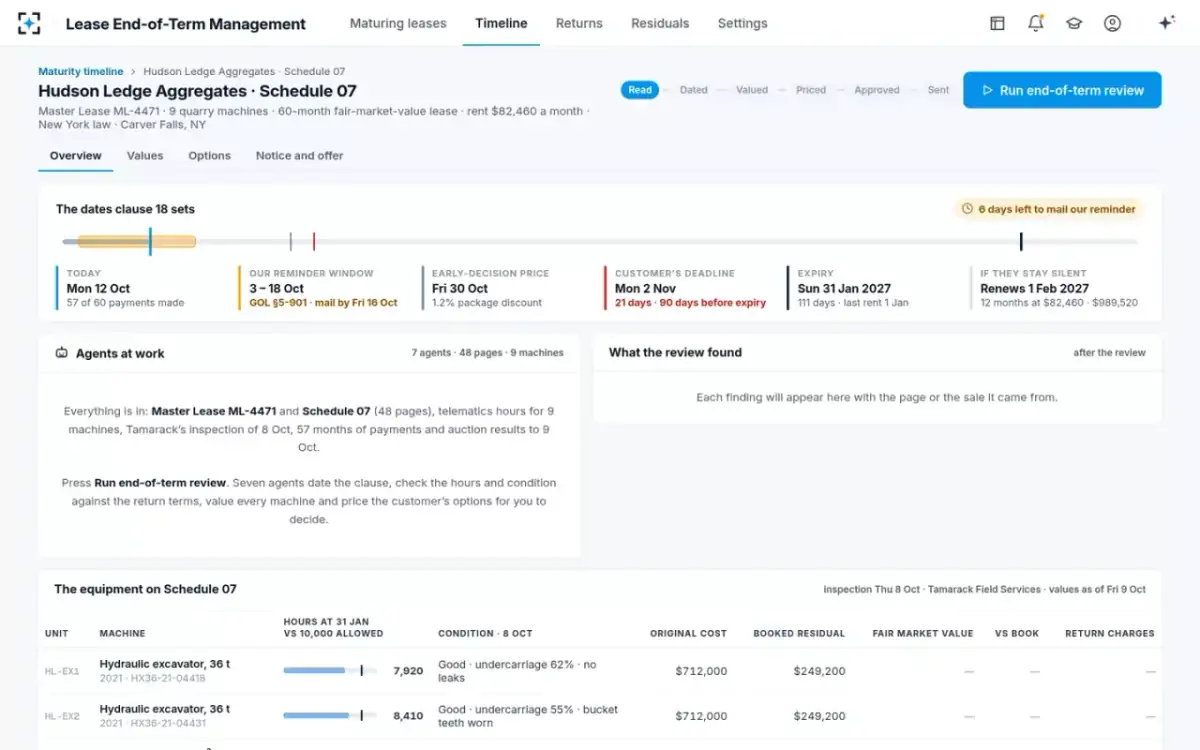Viewport: 1200px width, 750px height.
Task: Click HL-EX1 booked residual $249,200
Action: coord(819,671)
